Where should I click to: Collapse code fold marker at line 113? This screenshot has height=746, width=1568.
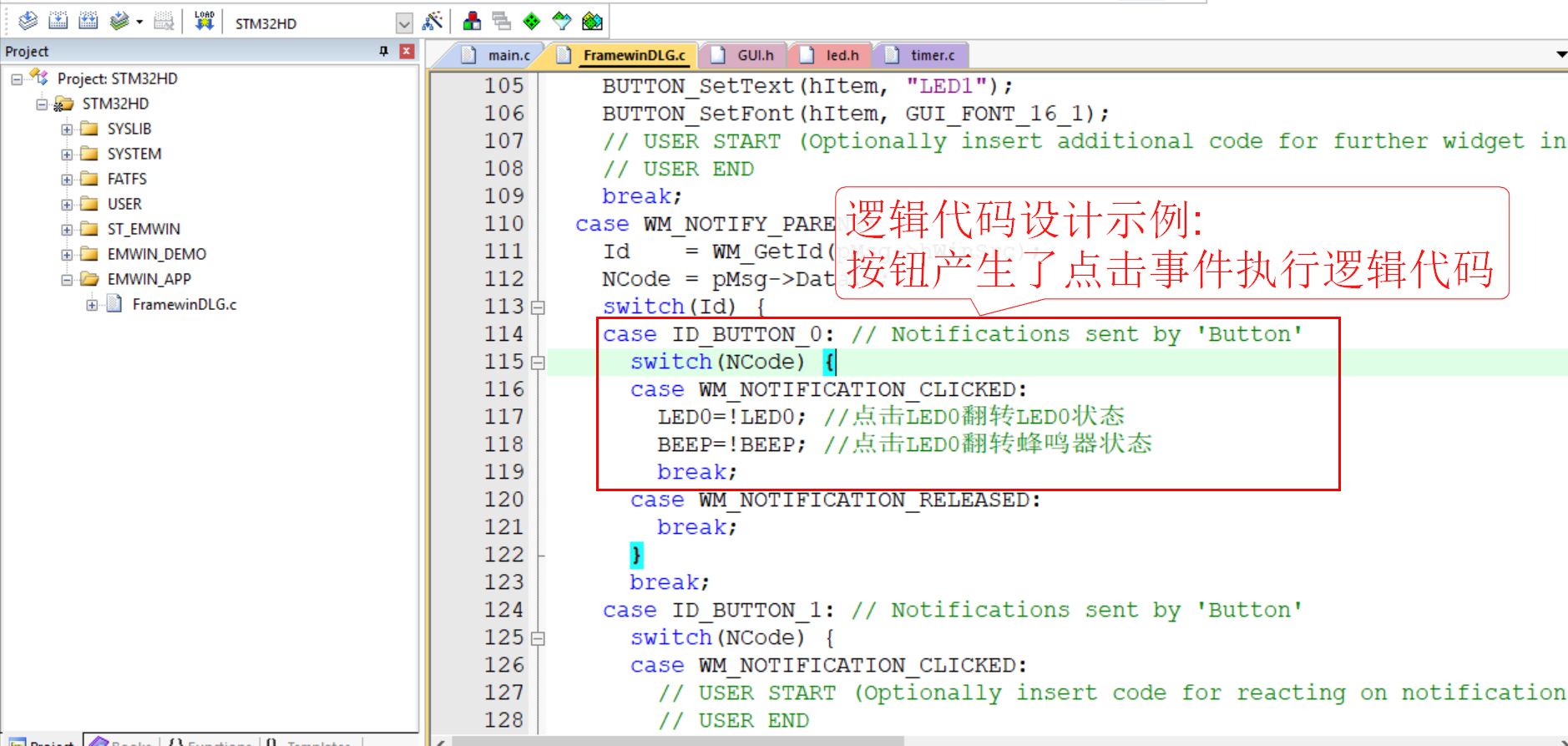pyautogui.click(x=539, y=307)
